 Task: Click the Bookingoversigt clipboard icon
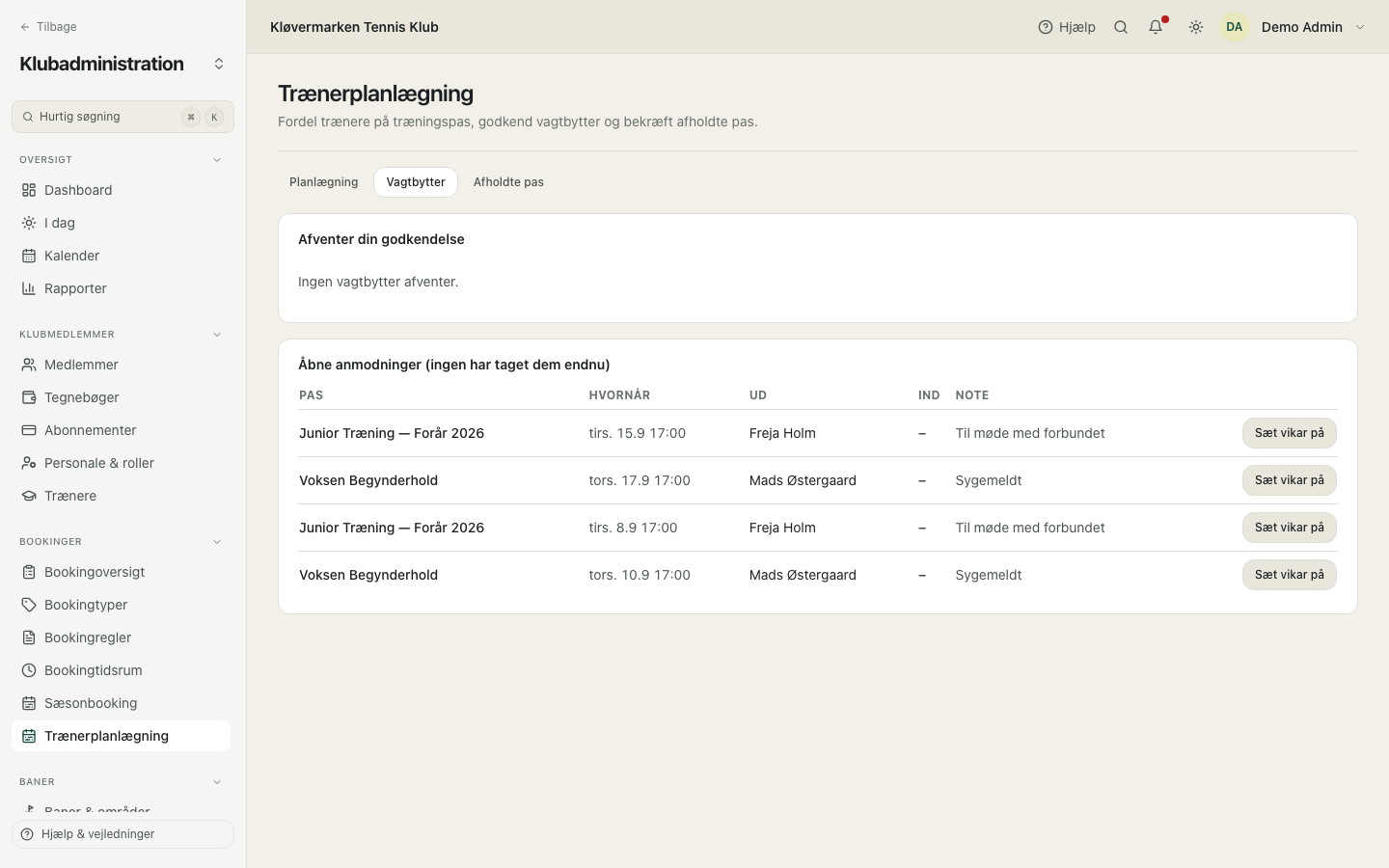coord(29,572)
